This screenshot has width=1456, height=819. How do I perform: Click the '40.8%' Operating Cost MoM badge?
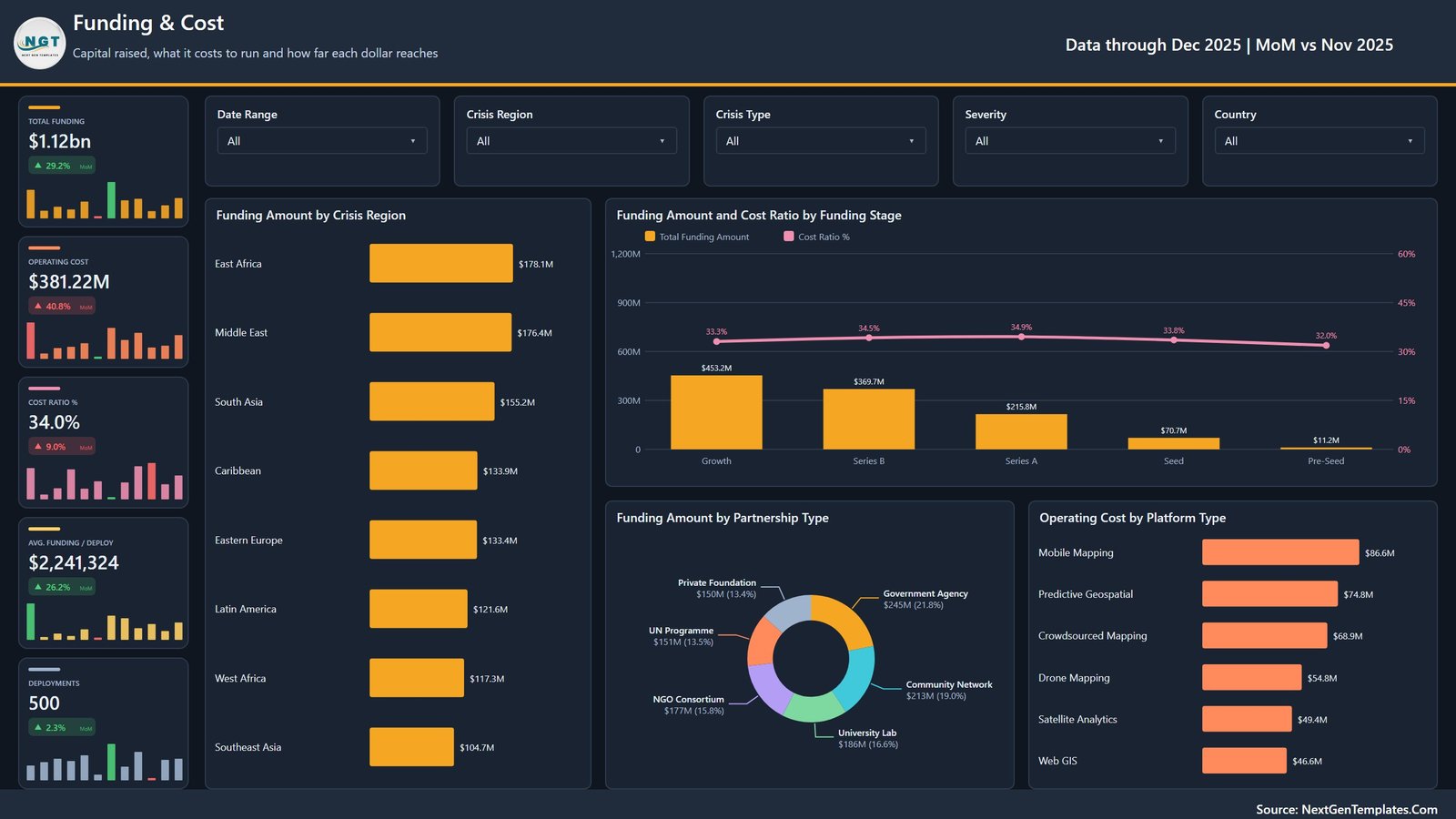tap(62, 307)
